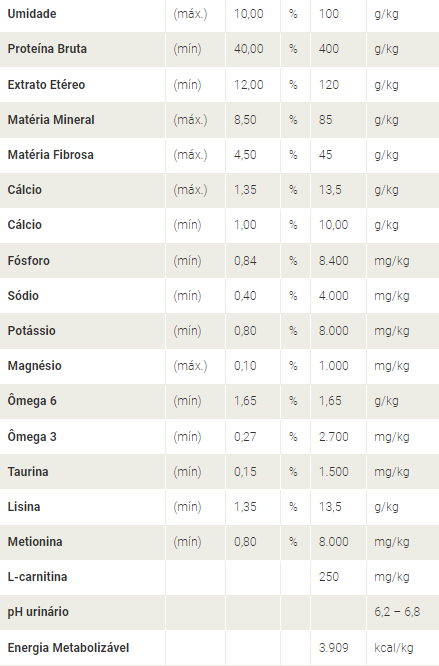
Task: Click the Ômega 3 label
Action: pos(32,437)
